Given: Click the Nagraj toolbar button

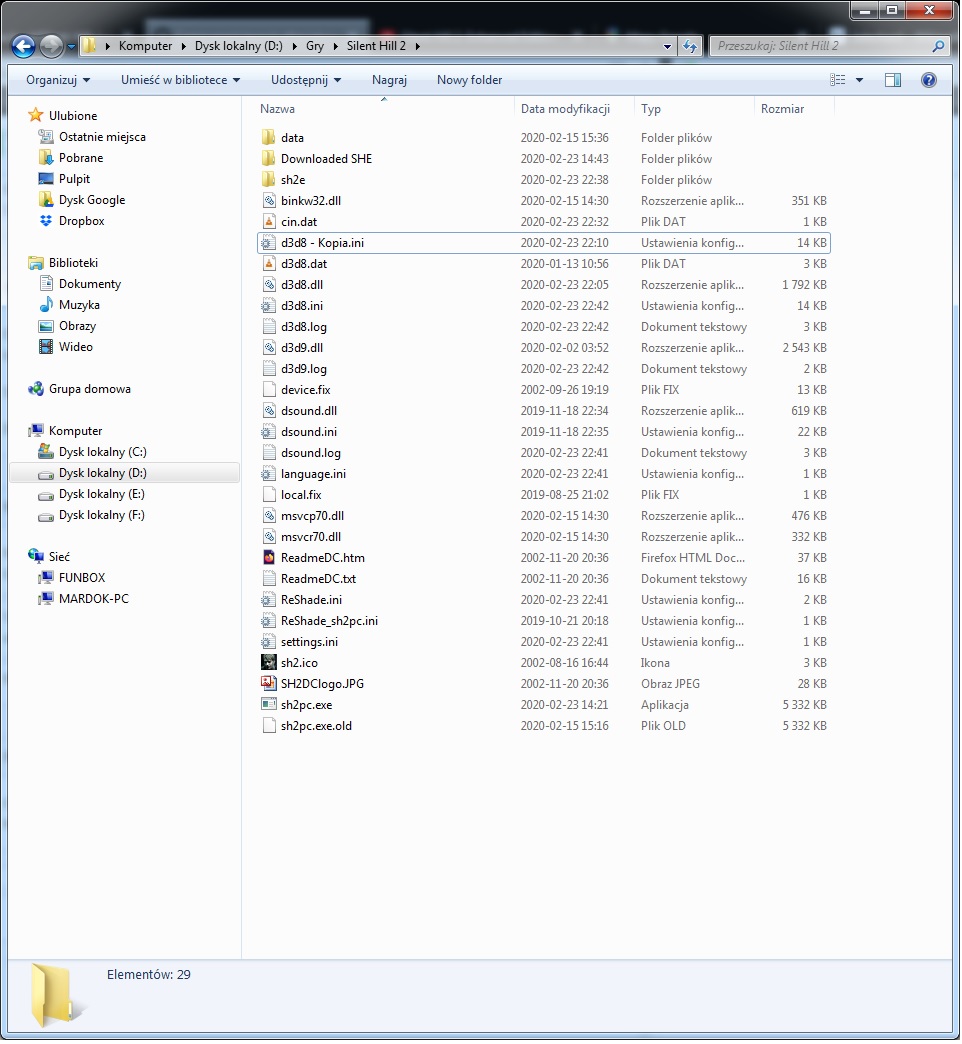Looking at the screenshot, I should (389, 80).
